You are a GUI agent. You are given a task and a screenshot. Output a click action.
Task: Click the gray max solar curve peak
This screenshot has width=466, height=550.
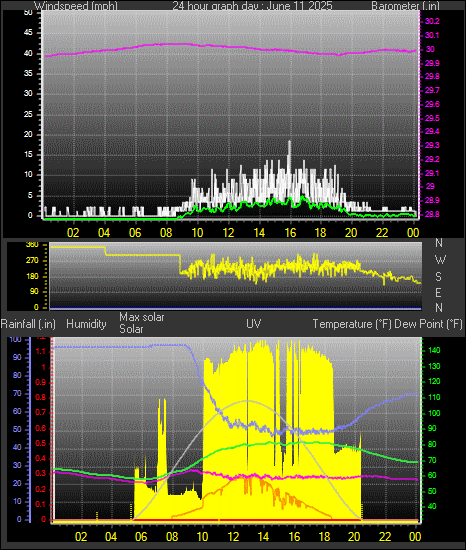click(x=246, y=401)
